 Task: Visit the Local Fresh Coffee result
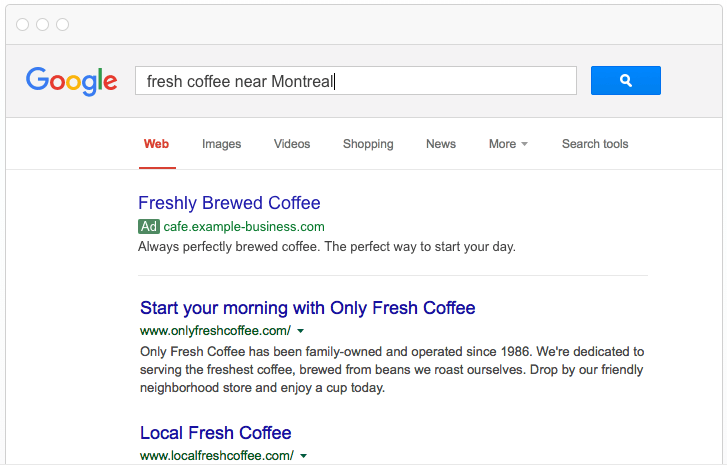[x=215, y=433]
